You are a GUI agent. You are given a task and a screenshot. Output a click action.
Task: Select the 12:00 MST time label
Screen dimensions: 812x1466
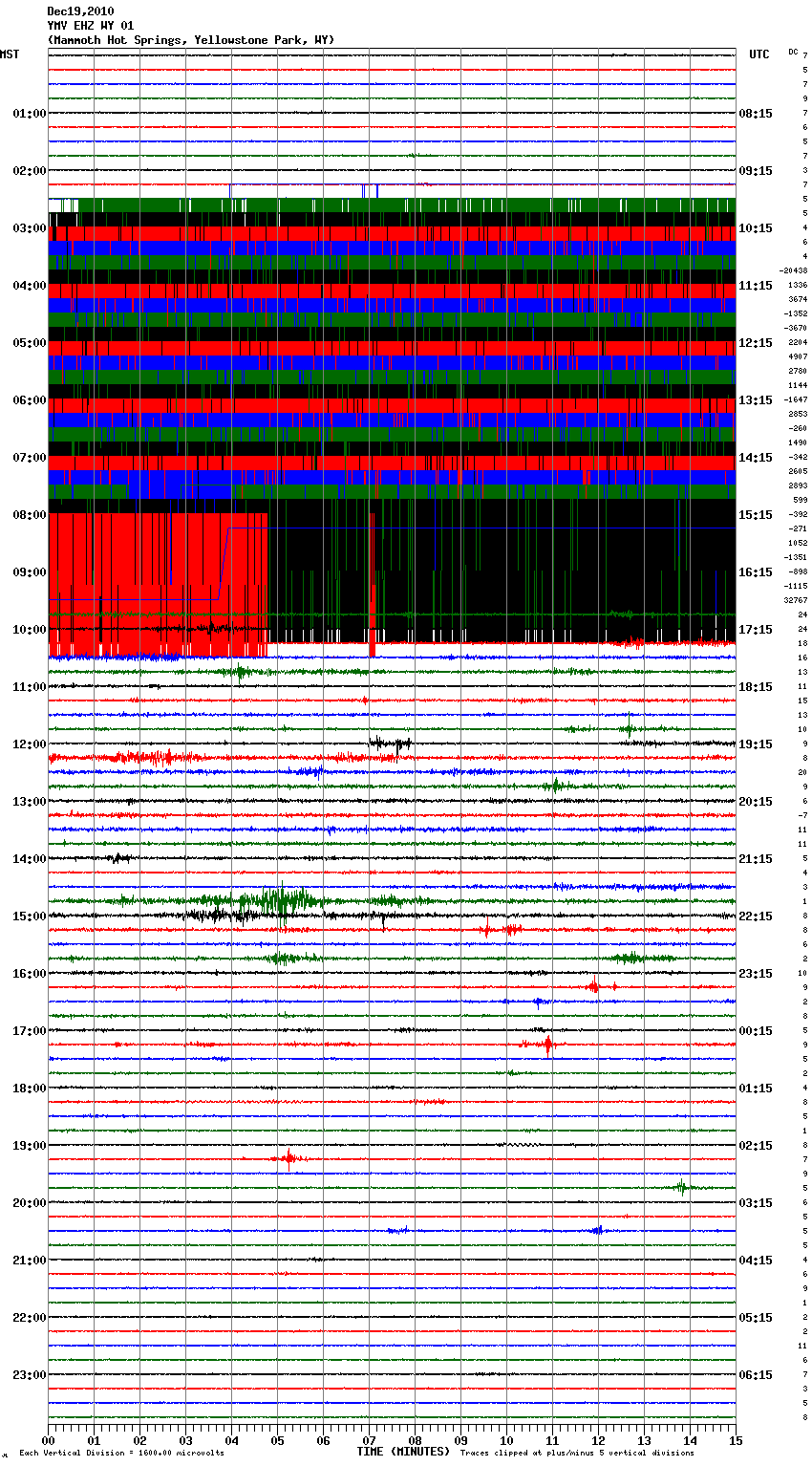[x=30, y=744]
